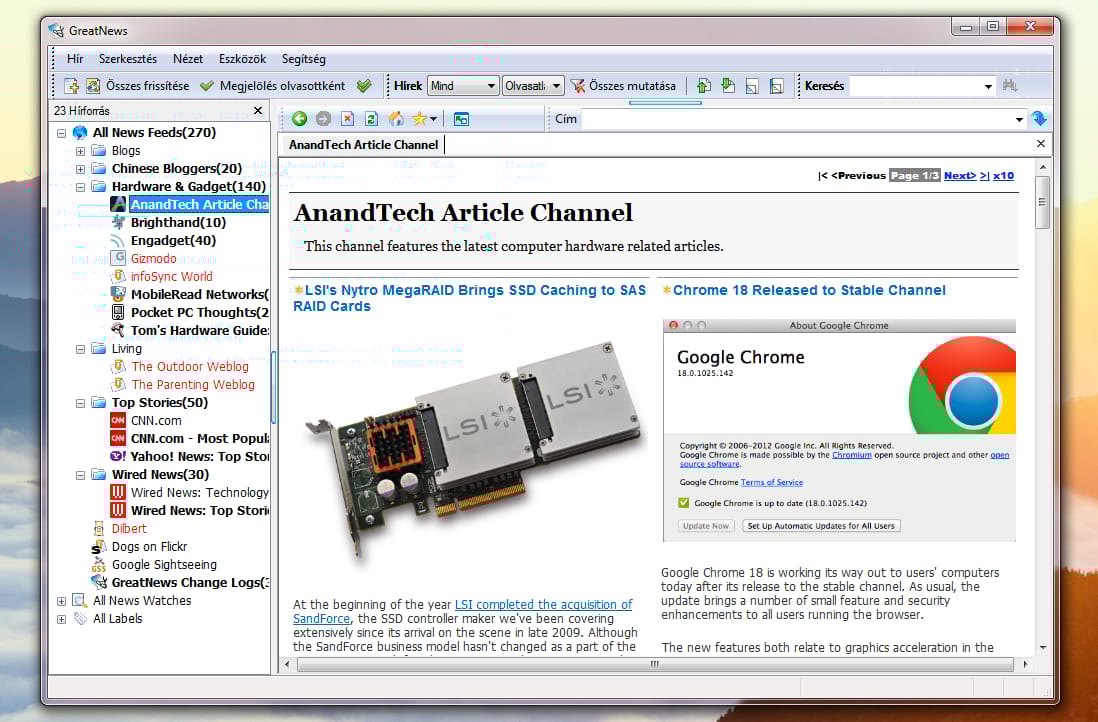Expand All Labels node
This screenshot has width=1098, height=722.
62,619
